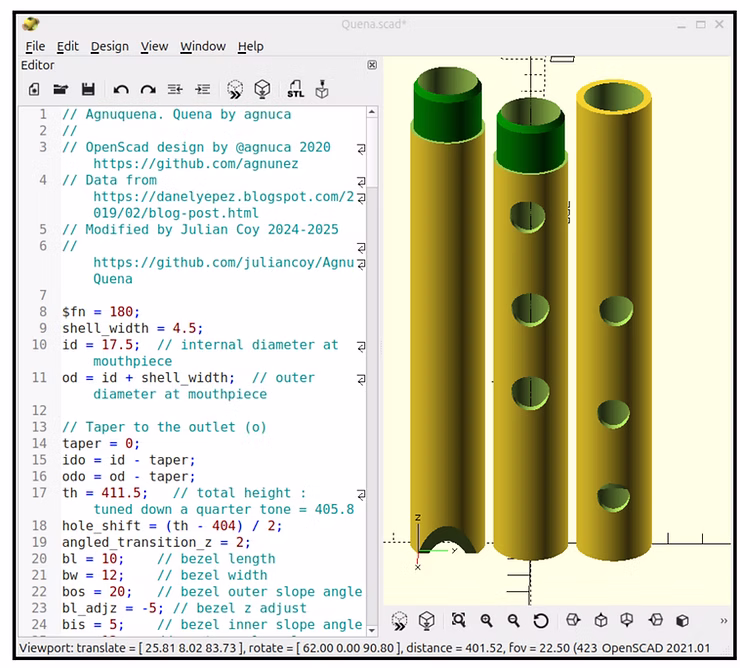Screen dimensions: 740x668
Task: Export the design as STL
Action: 295,90
